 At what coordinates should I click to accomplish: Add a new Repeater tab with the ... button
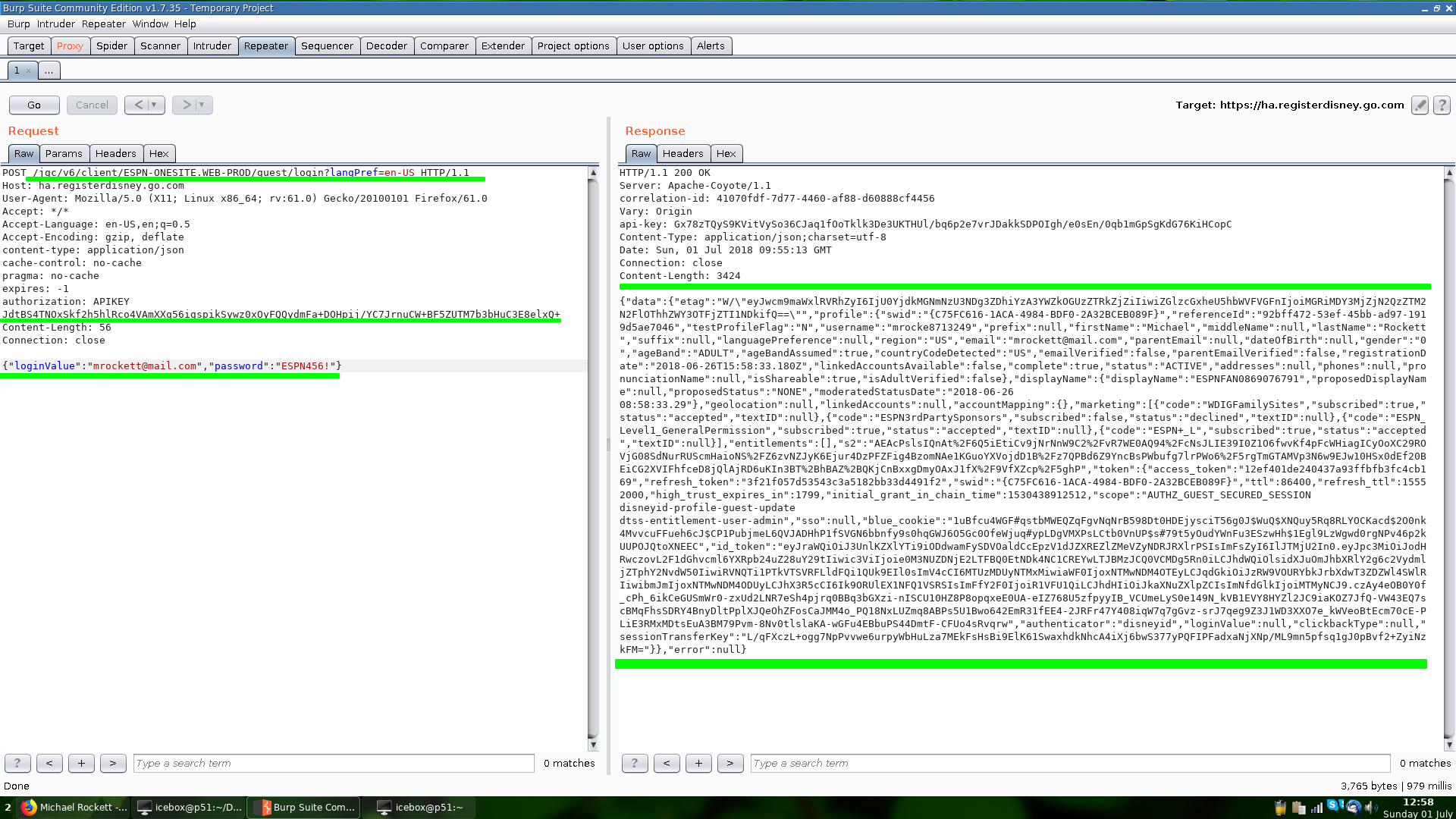click(x=49, y=71)
